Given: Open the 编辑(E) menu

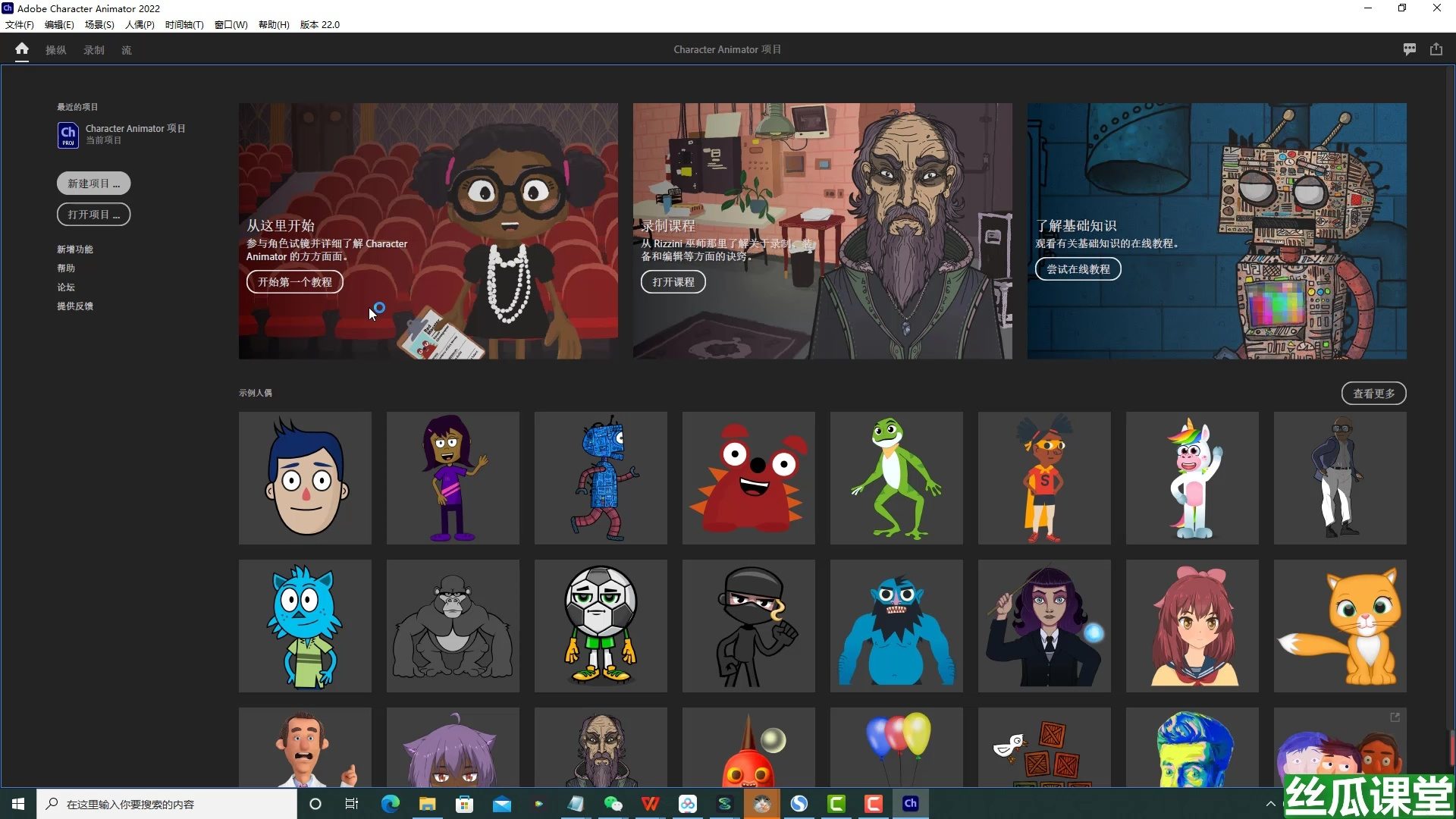Looking at the screenshot, I should tap(59, 24).
